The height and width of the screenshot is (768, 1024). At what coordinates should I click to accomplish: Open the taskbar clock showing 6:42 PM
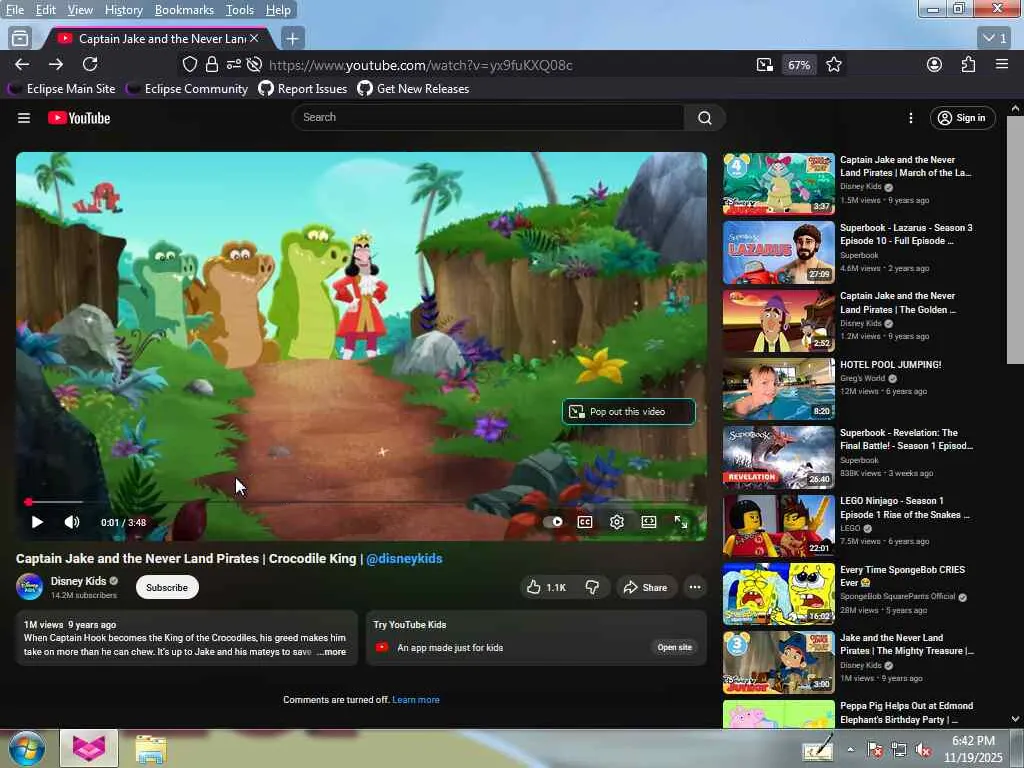(973, 749)
